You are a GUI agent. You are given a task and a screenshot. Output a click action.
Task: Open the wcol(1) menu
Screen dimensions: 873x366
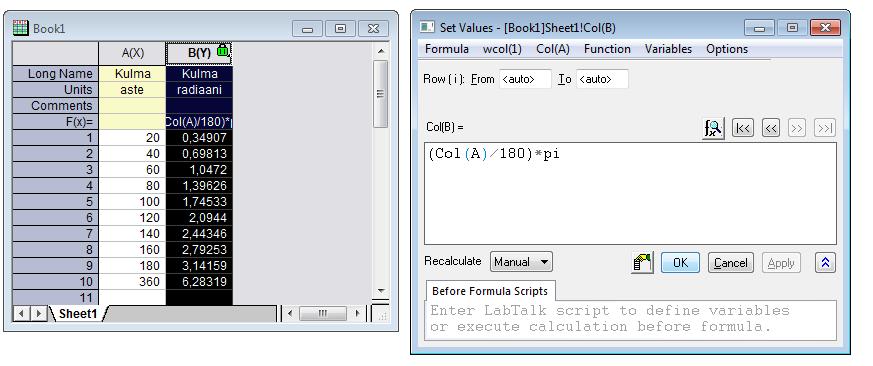tap(502, 49)
